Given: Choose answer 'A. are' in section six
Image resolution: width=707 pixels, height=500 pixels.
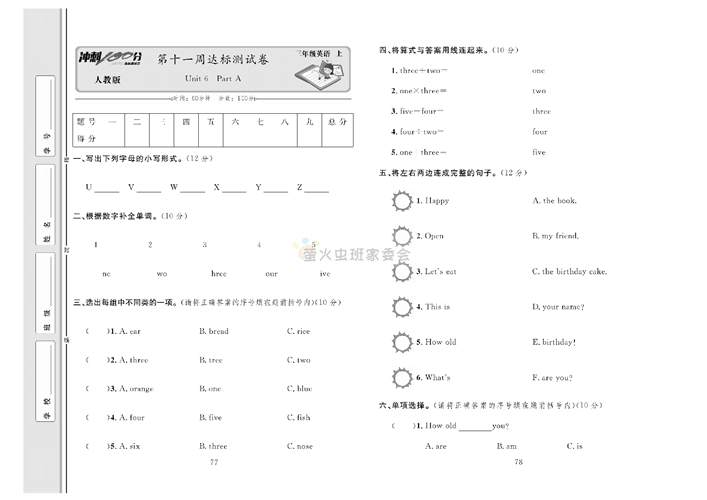Looking at the screenshot, I should pyautogui.click(x=436, y=446).
